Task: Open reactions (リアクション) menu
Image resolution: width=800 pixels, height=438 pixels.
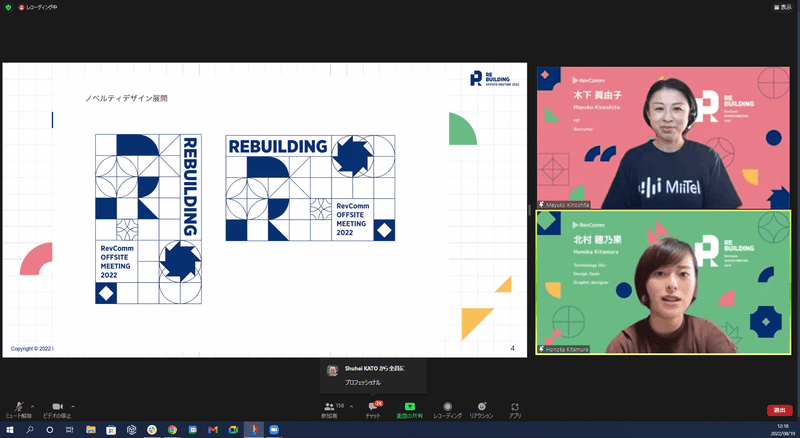Action: (481, 409)
